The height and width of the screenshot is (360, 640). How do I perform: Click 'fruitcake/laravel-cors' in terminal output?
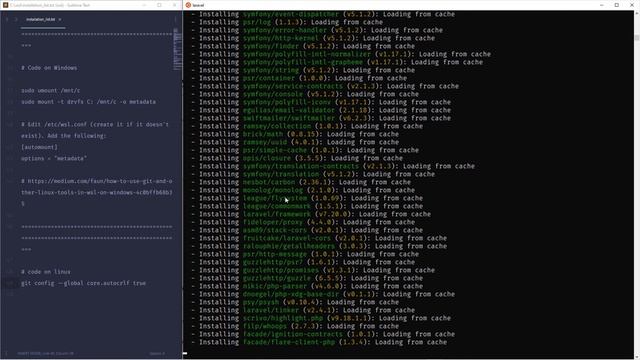287,238
